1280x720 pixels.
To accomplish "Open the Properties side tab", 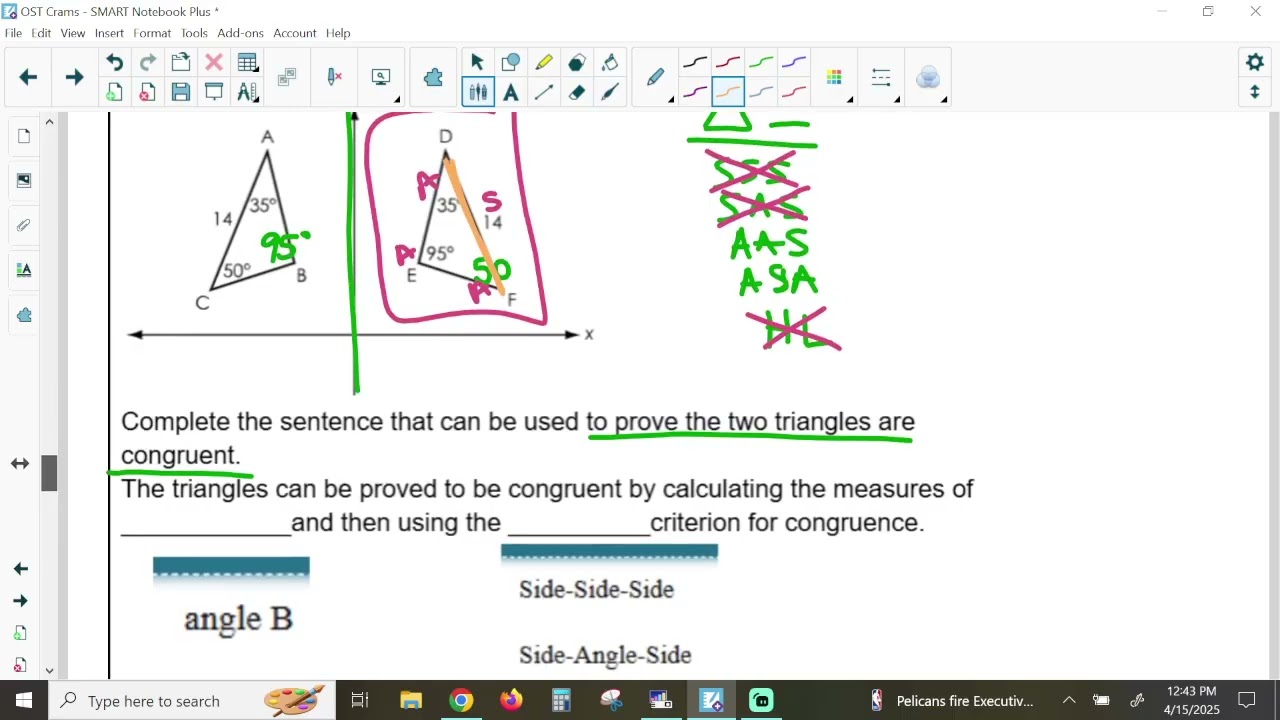I will pos(23,270).
